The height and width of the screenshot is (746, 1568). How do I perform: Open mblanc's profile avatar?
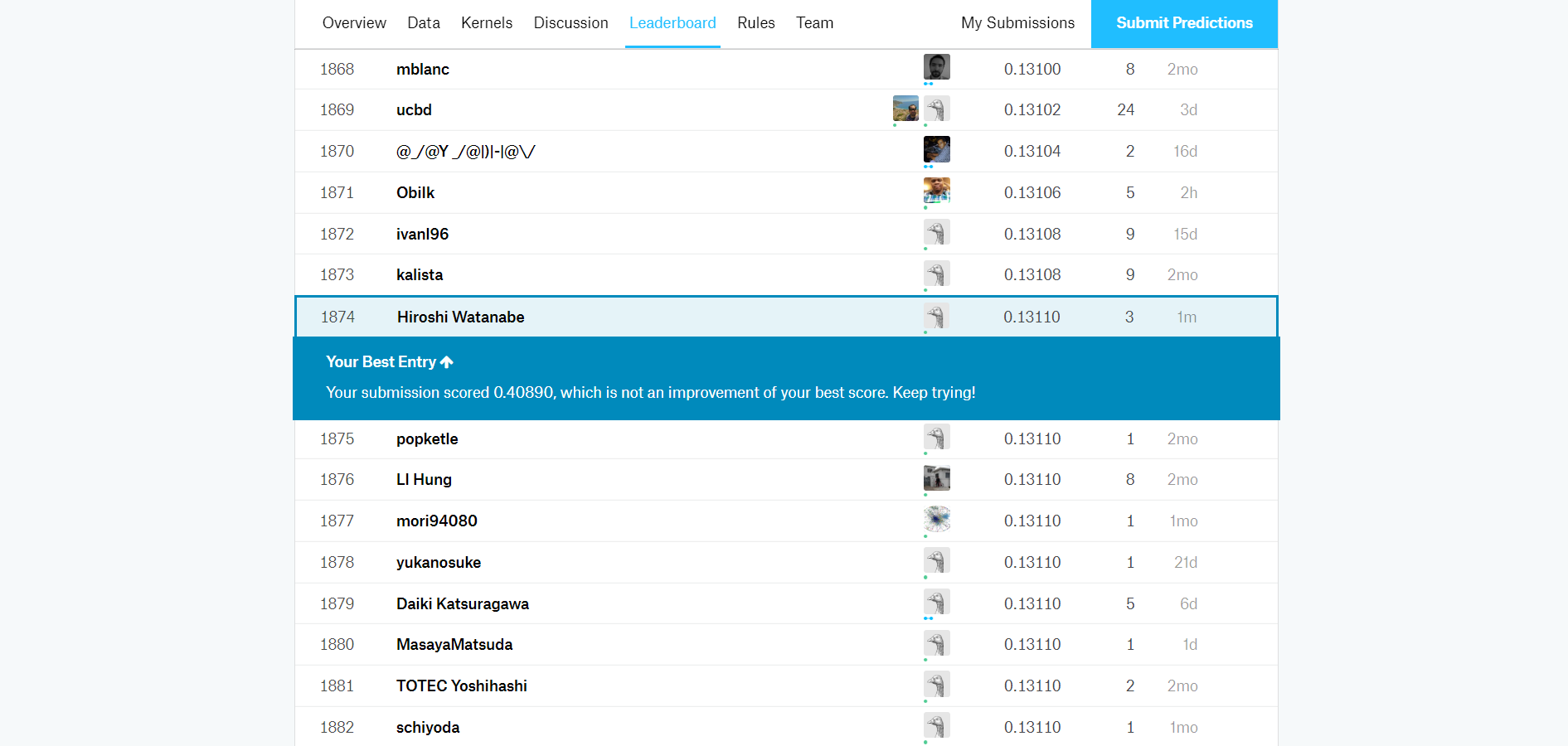click(936, 67)
